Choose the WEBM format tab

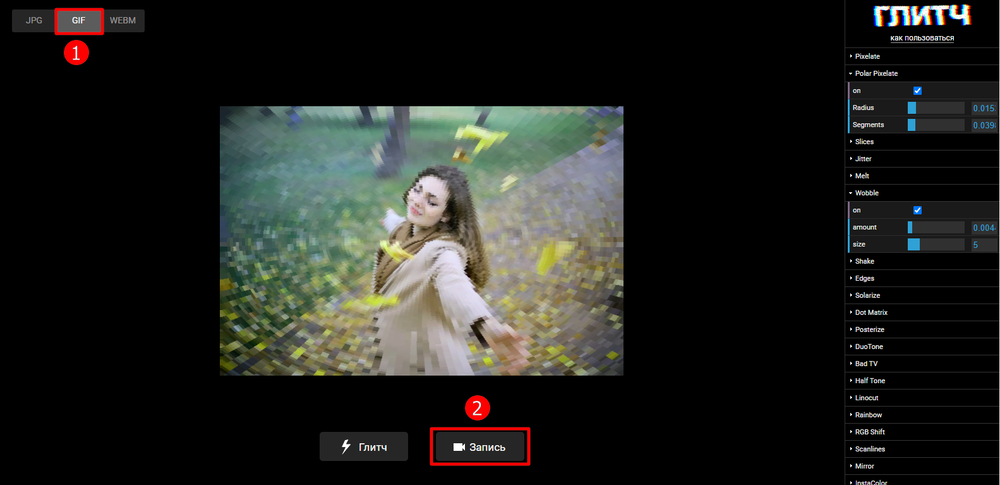click(122, 21)
